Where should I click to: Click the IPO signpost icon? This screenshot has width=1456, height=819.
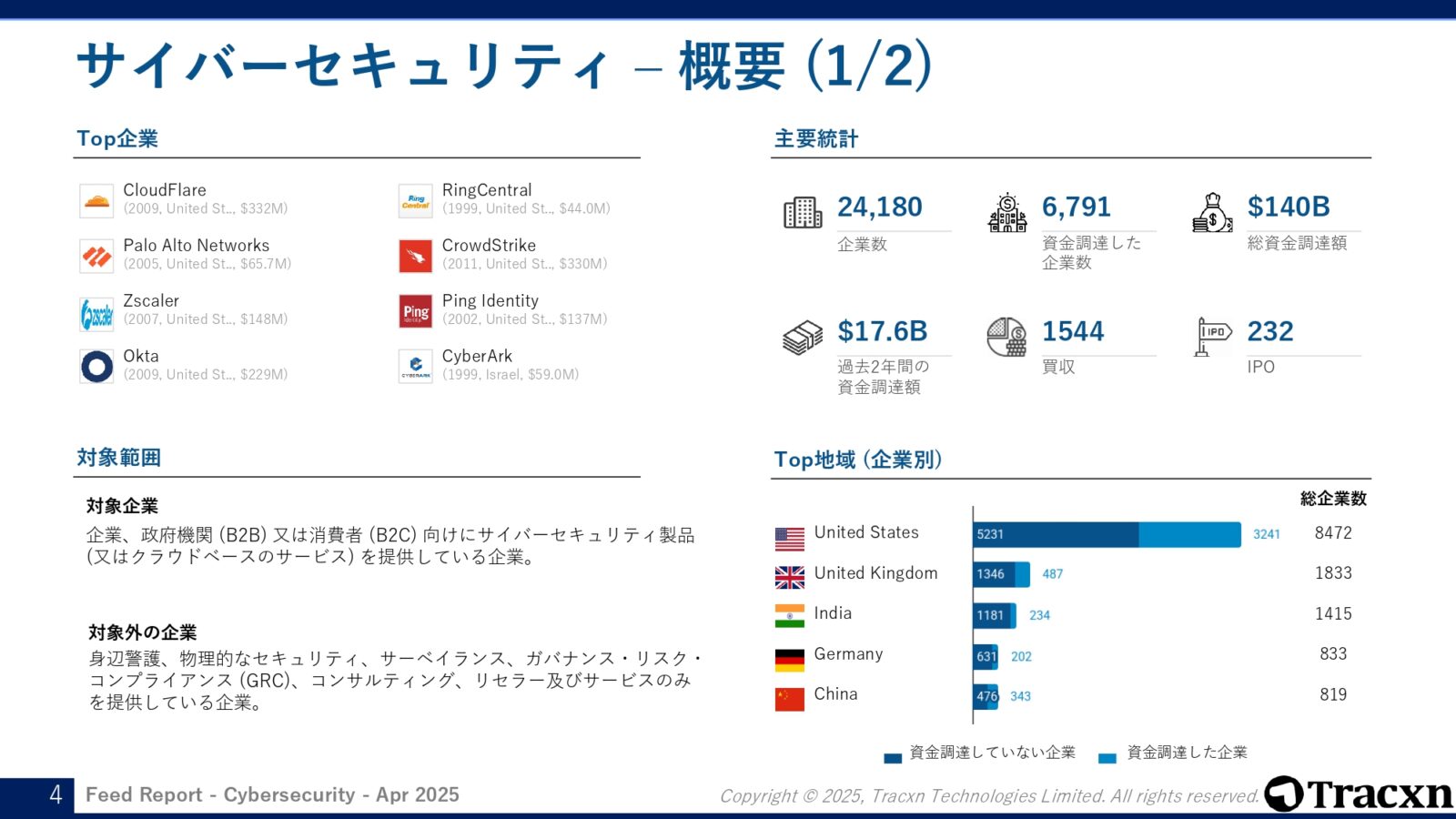point(1213,337)
